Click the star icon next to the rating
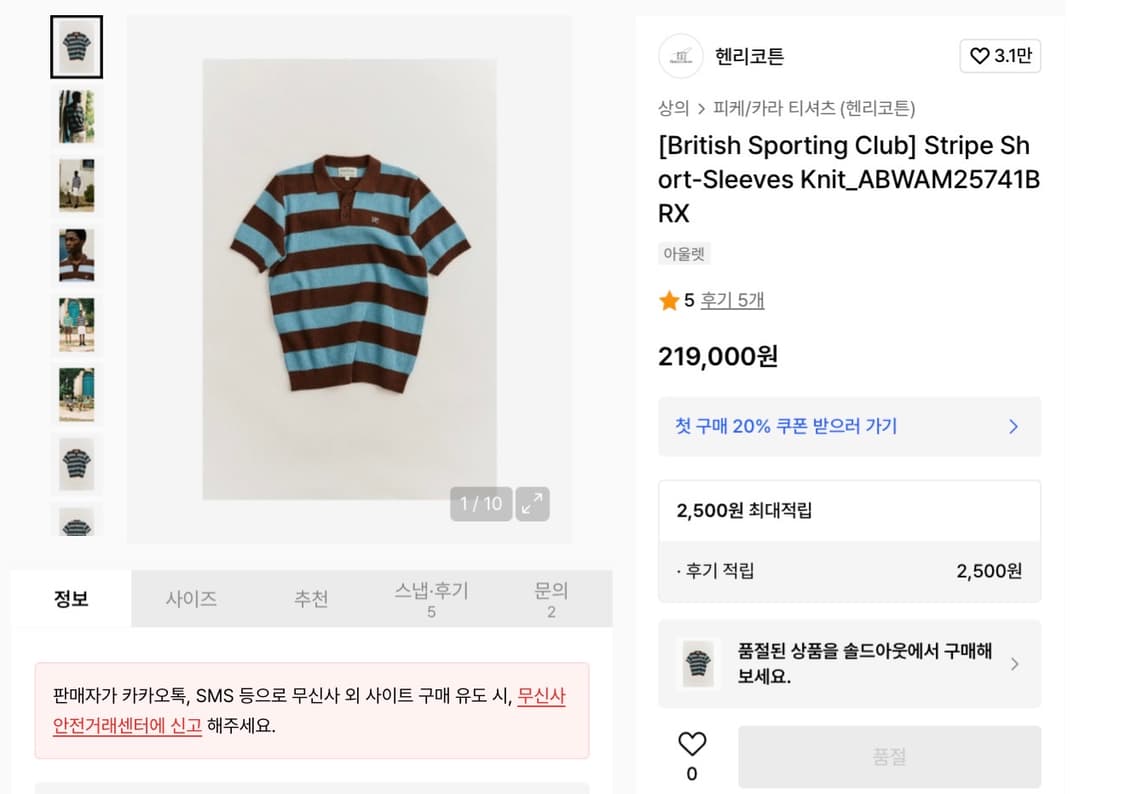The height and width of the screenshot is (794, 1125). point(670,299)
